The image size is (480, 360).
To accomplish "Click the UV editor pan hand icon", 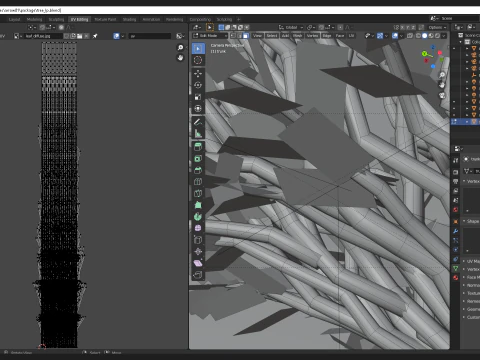I will [x=180, y=58].
